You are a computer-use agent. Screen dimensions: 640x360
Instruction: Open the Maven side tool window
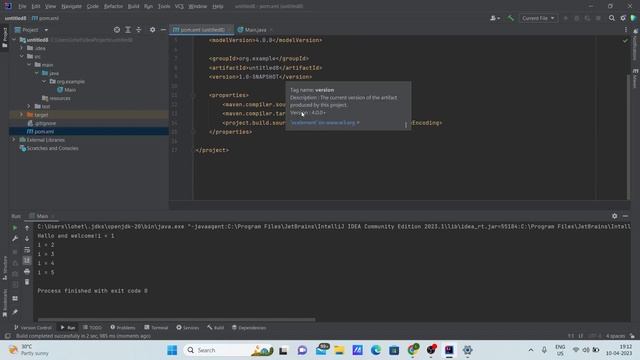635,78
